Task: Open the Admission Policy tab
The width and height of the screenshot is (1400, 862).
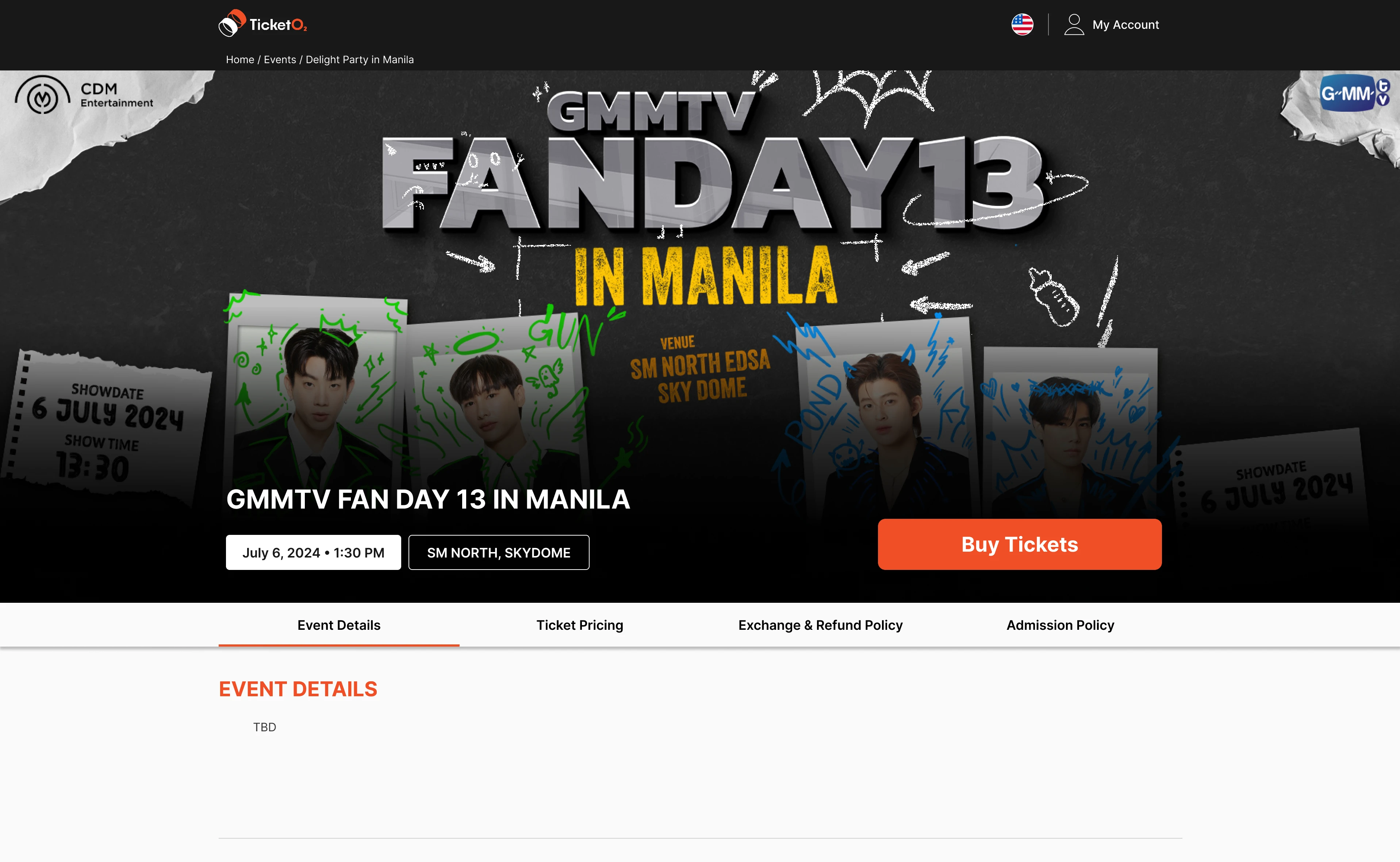Action: (1060, 625)
